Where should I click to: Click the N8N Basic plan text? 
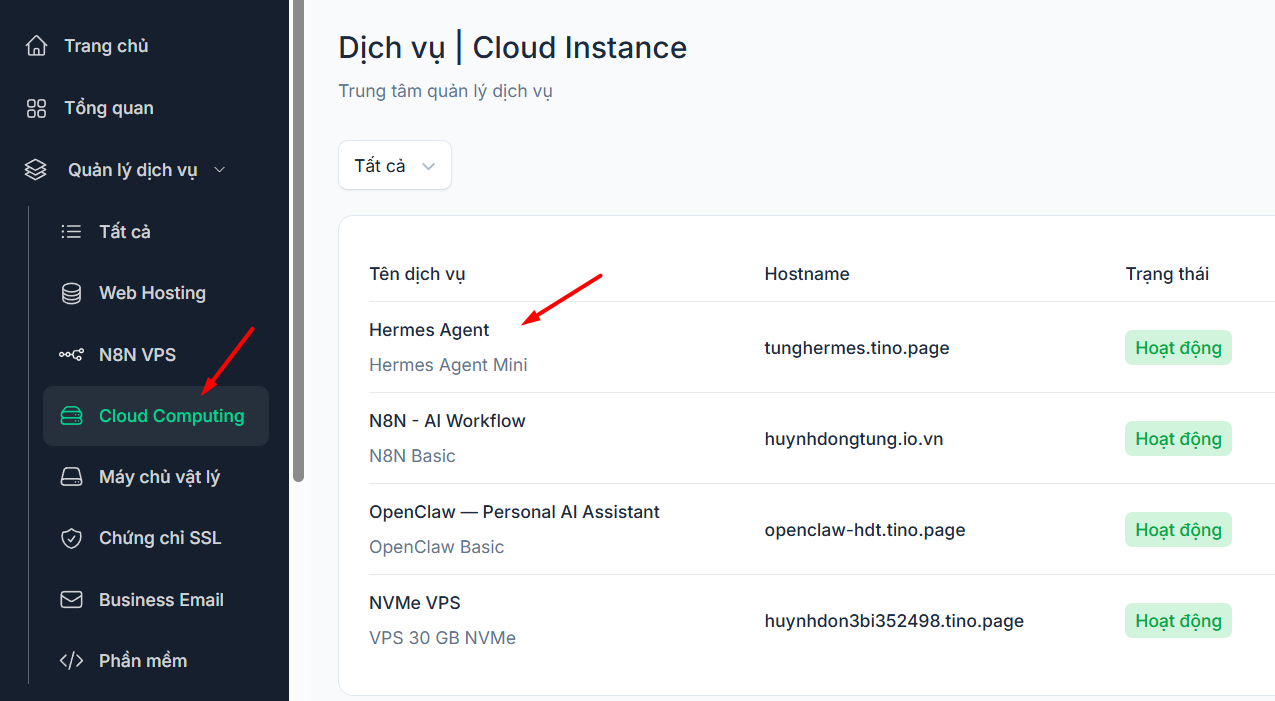click(x=412, y=456)
